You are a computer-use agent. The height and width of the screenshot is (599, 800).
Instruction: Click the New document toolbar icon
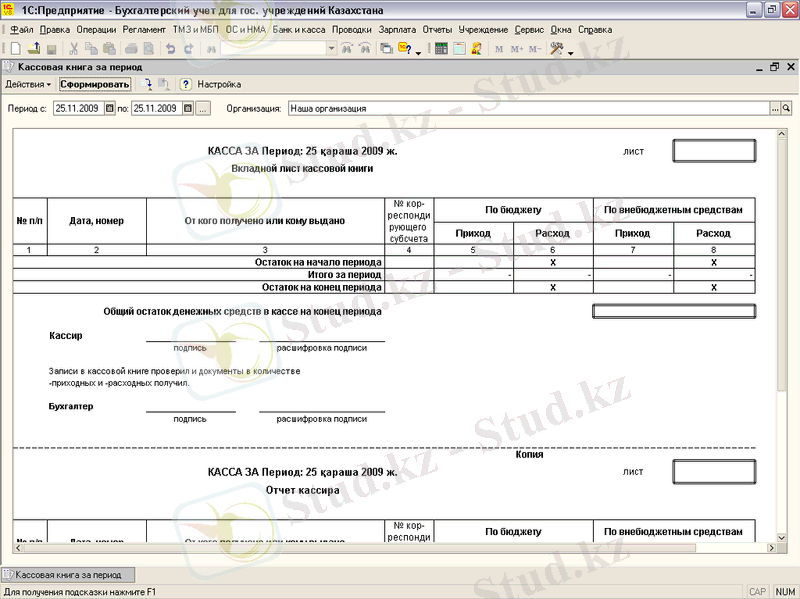tap(15, 48)
